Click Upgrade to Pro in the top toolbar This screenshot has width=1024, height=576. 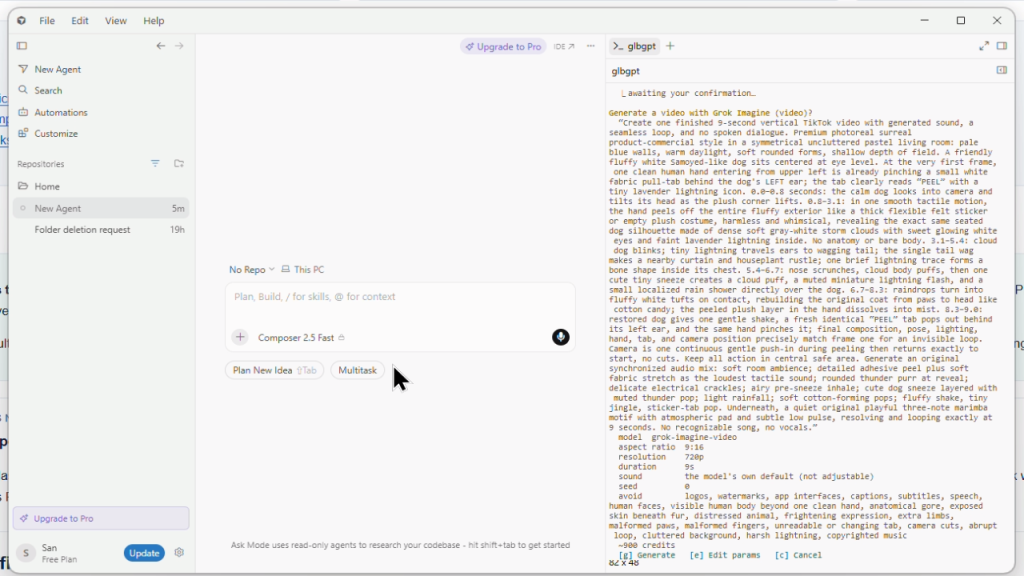point(503,46)
